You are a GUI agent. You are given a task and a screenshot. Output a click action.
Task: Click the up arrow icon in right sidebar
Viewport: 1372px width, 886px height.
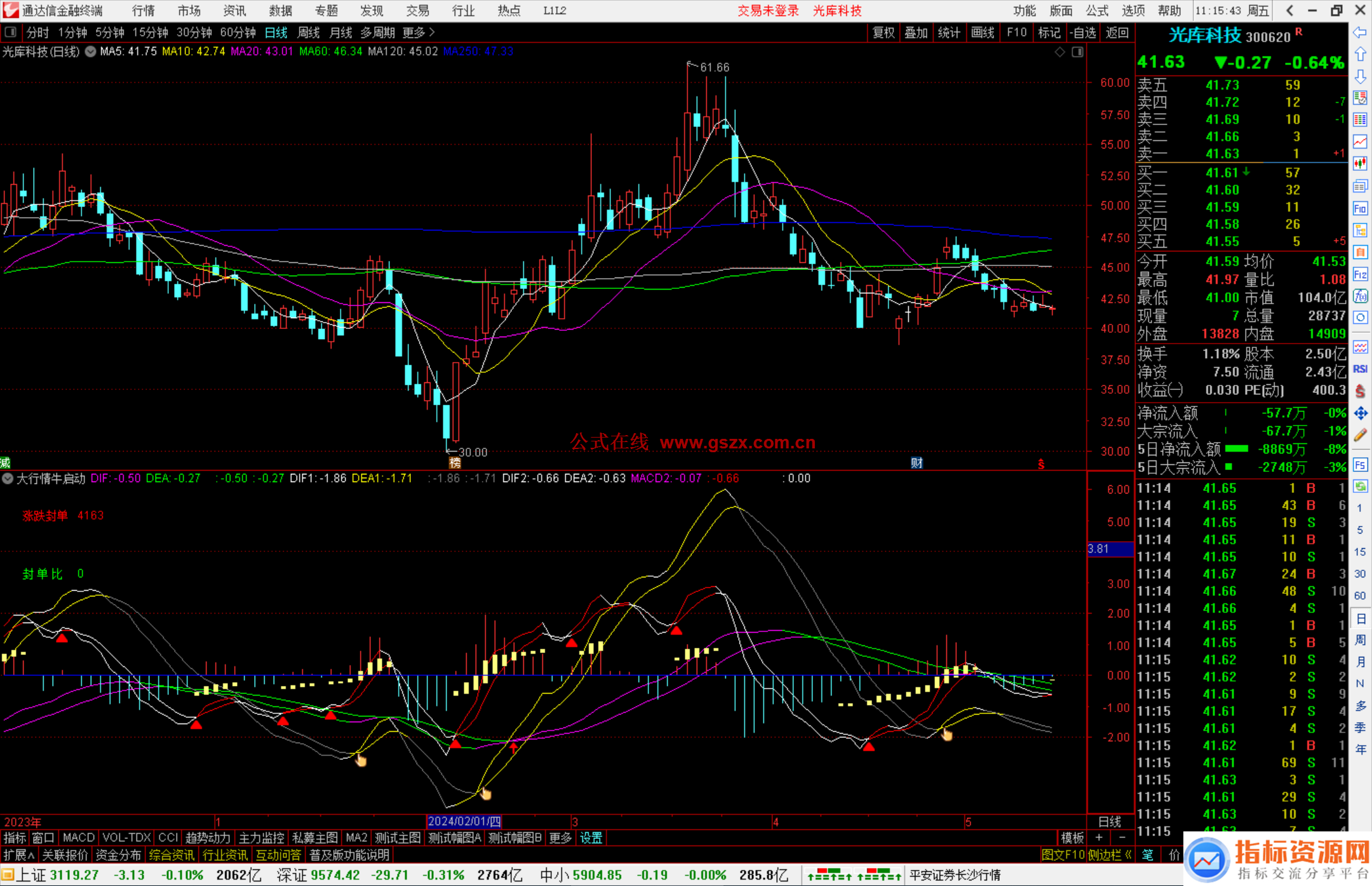coord(1360,55)
